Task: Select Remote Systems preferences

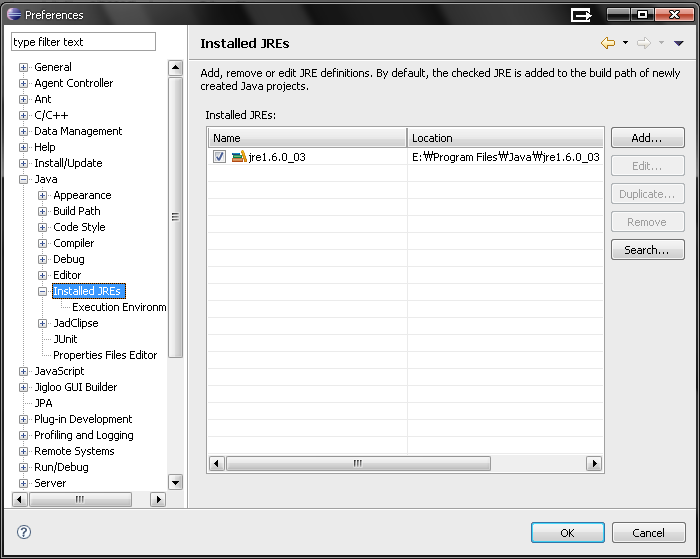Action: click(x=74, y=451)
